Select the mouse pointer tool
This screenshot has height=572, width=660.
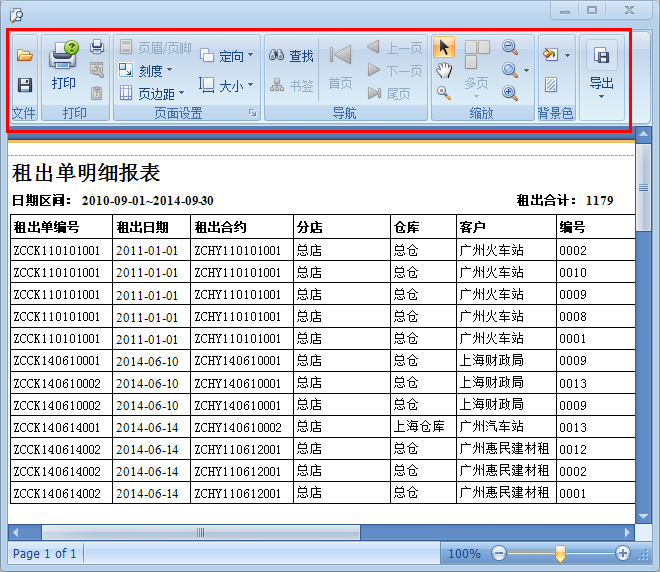[444, 47]
